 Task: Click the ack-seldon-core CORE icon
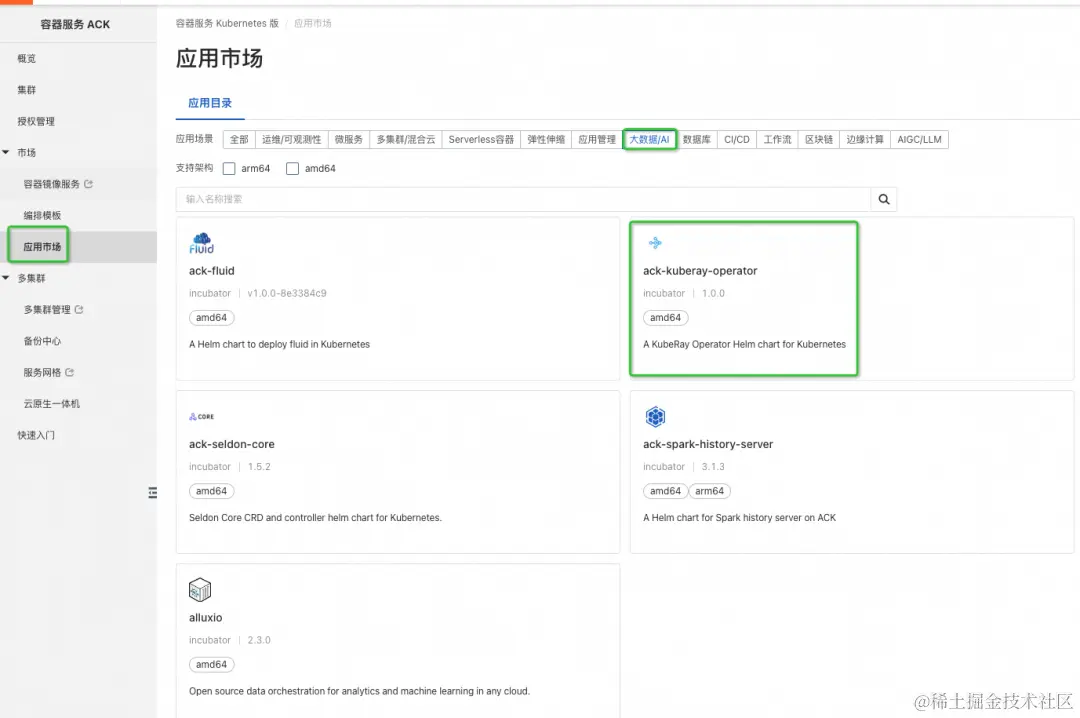point(201,416)
